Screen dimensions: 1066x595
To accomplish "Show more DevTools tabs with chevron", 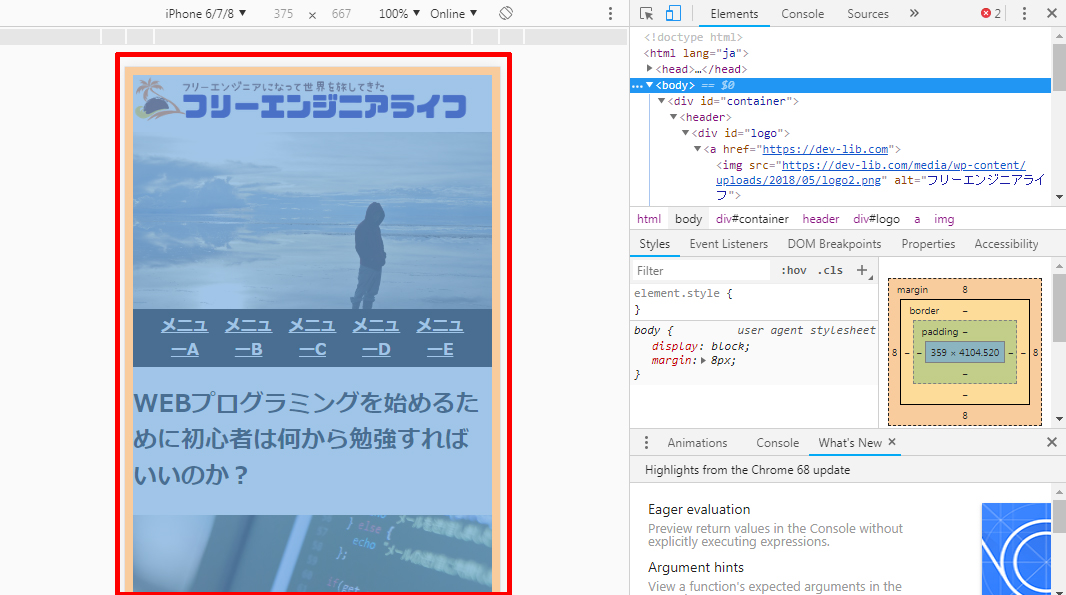I will click(914, 13).
